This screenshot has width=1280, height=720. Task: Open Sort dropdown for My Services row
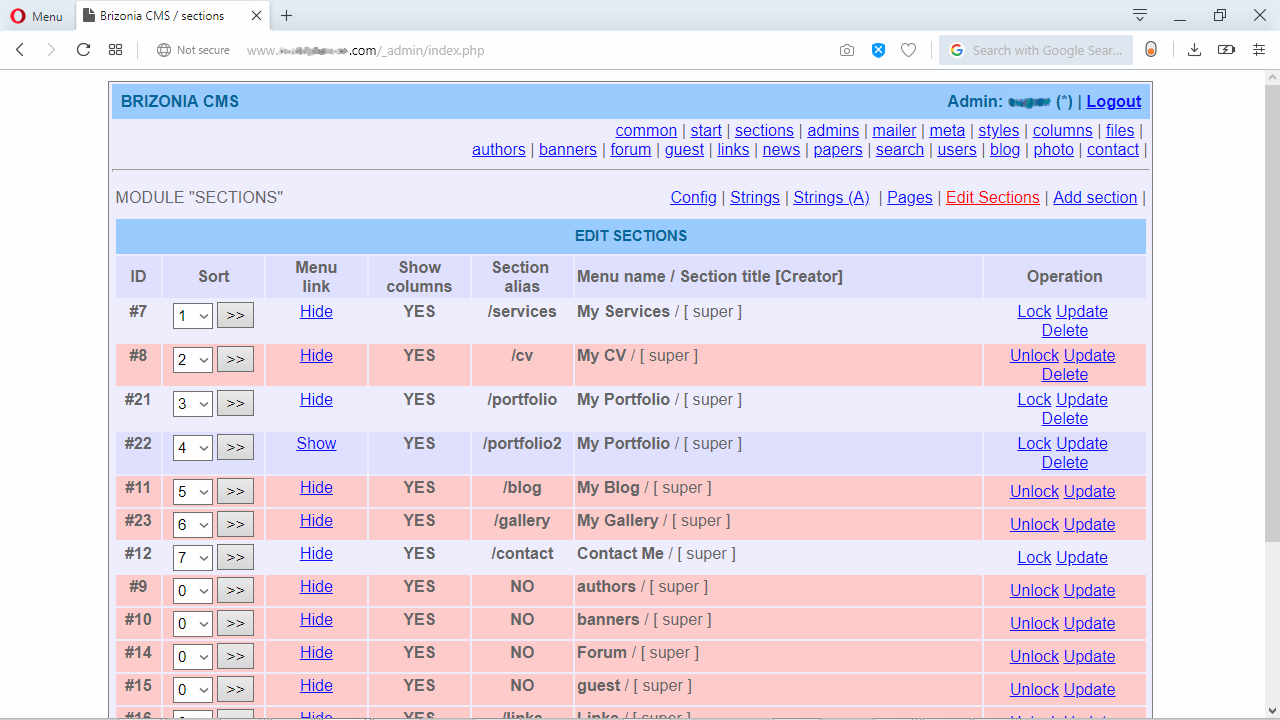pos(193,316)
